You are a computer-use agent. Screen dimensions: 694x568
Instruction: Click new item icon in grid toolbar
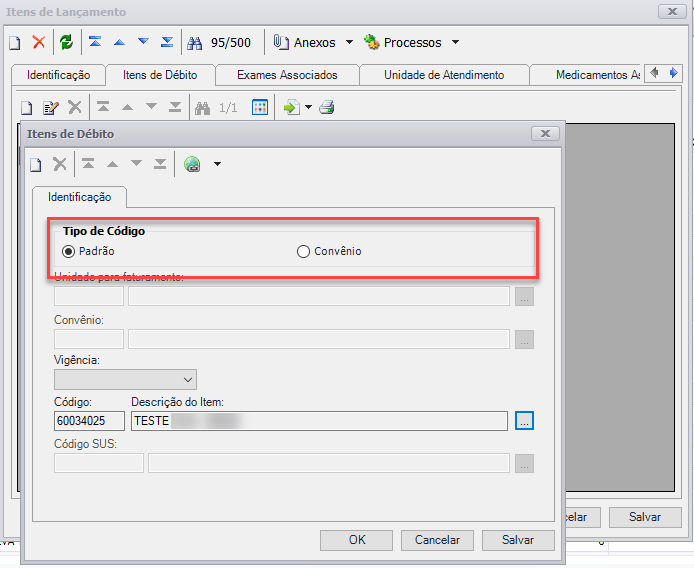click(27, 108)
